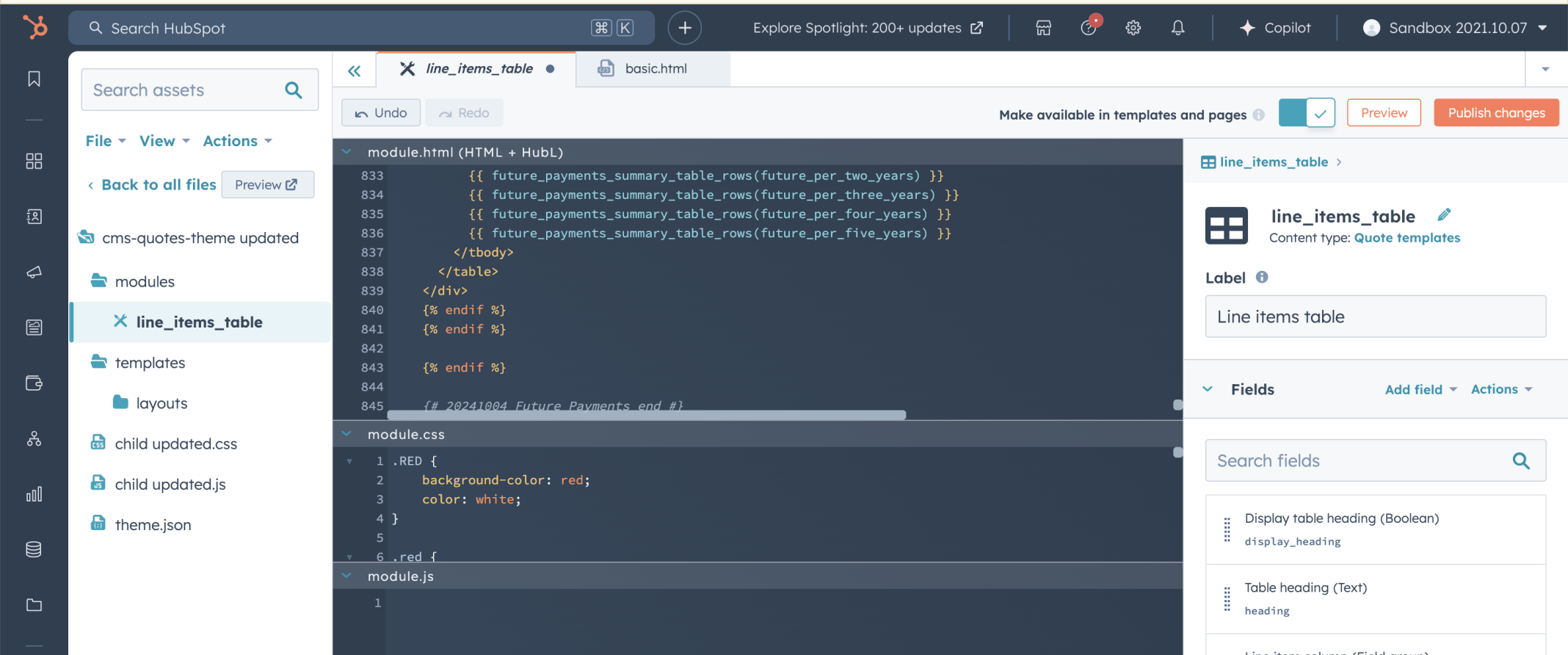Open the Content sidebar icon
This screenshot has width=1568, height=655.
(34, 327)
